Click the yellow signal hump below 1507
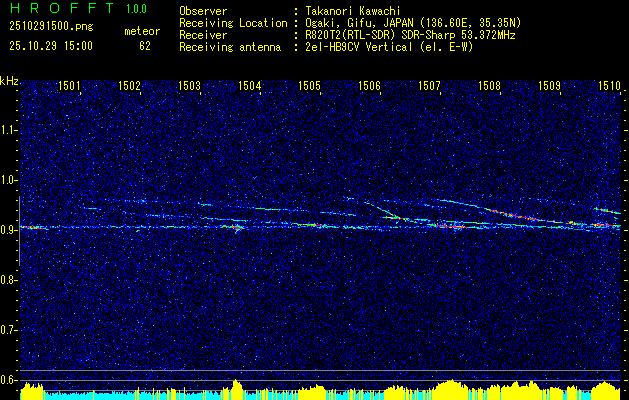This screenshot has height=400, width=629. point(450,388)
